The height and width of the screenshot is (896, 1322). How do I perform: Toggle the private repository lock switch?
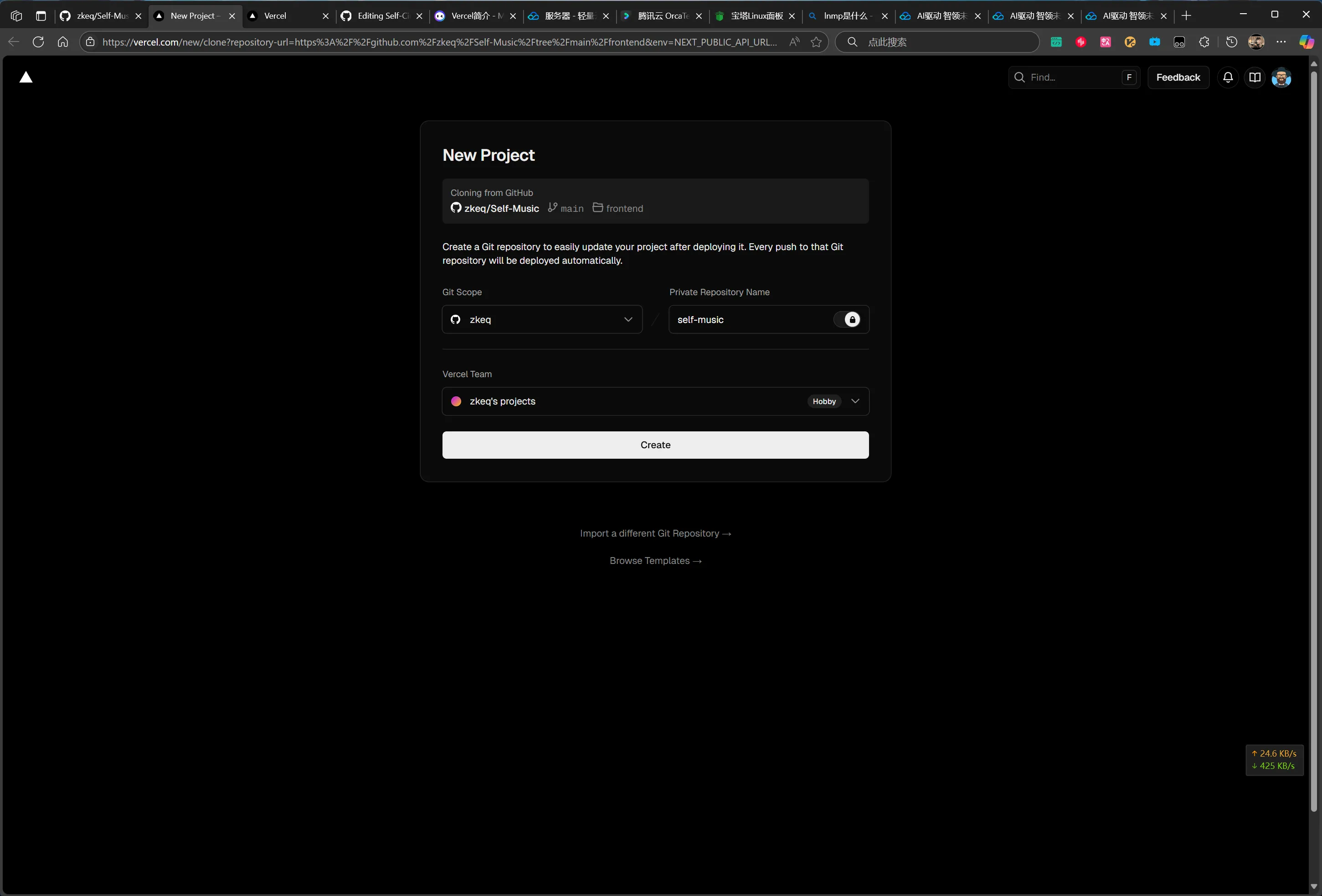click(846, 319)
